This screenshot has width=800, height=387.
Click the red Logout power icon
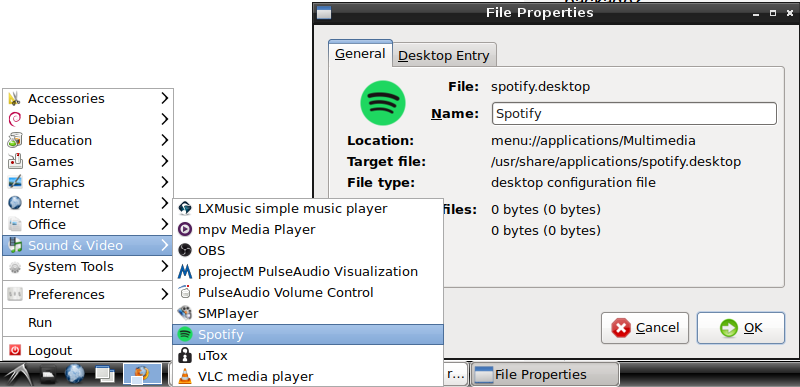[x=15, y=350]
